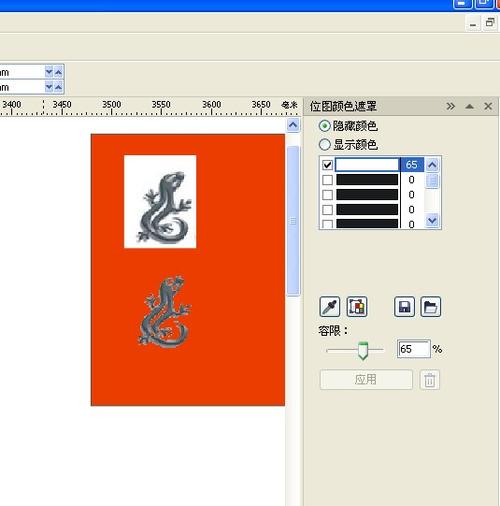Image resolution: width=500 pixels, height=506 pixels.
Task: Click the canvas vertical scrollbar up arrow
Action: click(293, 125)
